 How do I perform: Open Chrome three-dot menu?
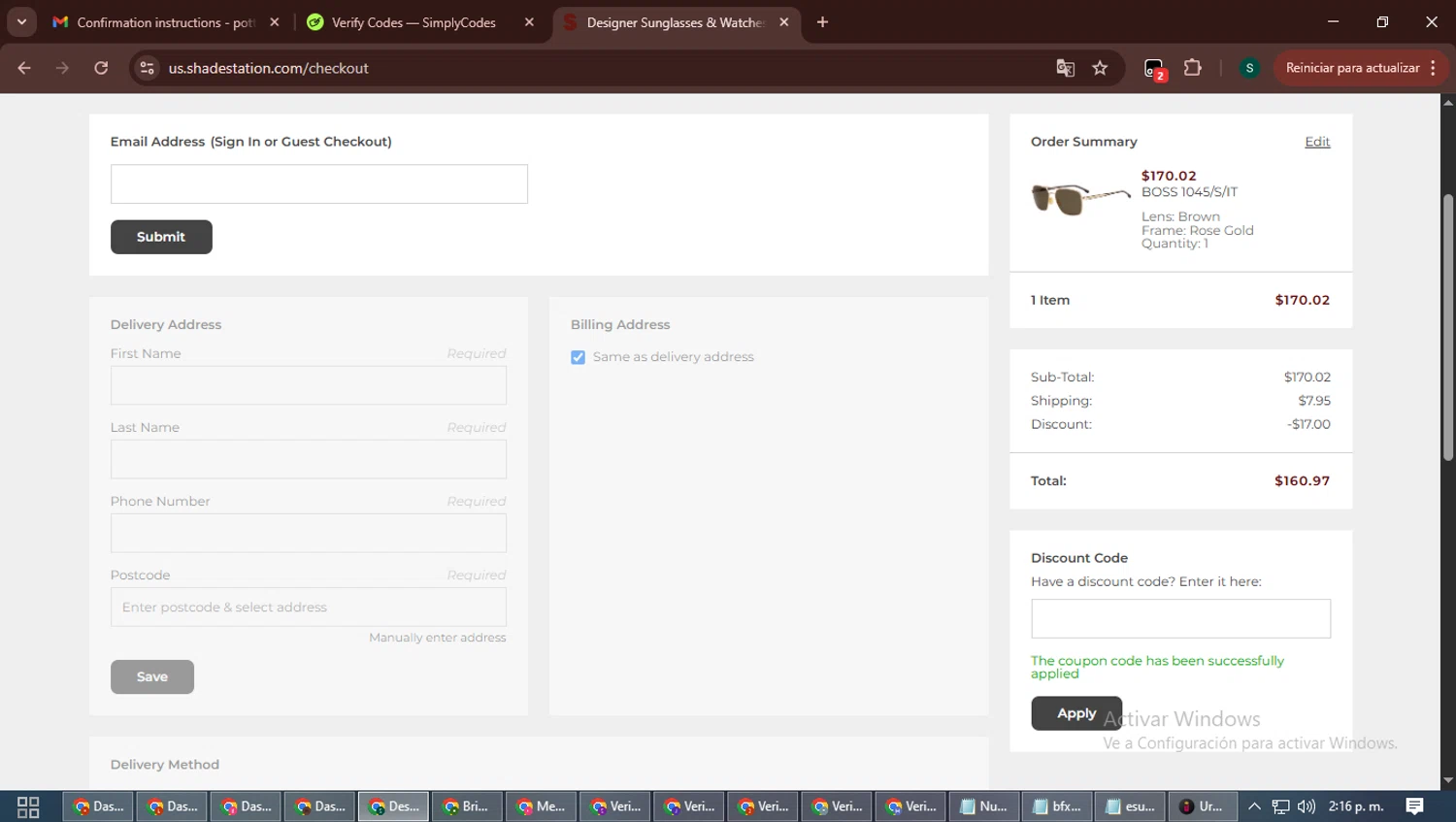(x=1433, y=68)
